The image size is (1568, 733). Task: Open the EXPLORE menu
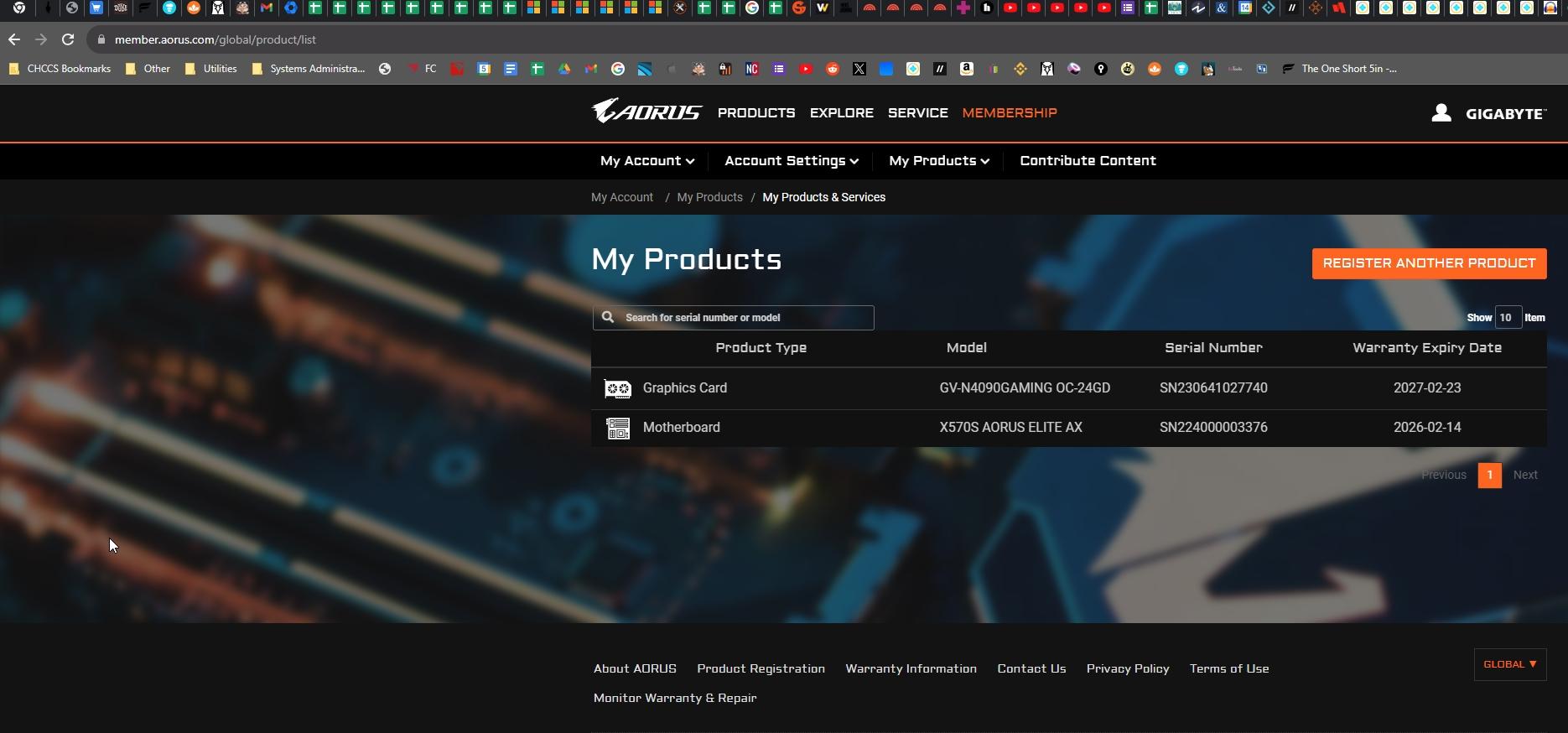pos(842,113)
